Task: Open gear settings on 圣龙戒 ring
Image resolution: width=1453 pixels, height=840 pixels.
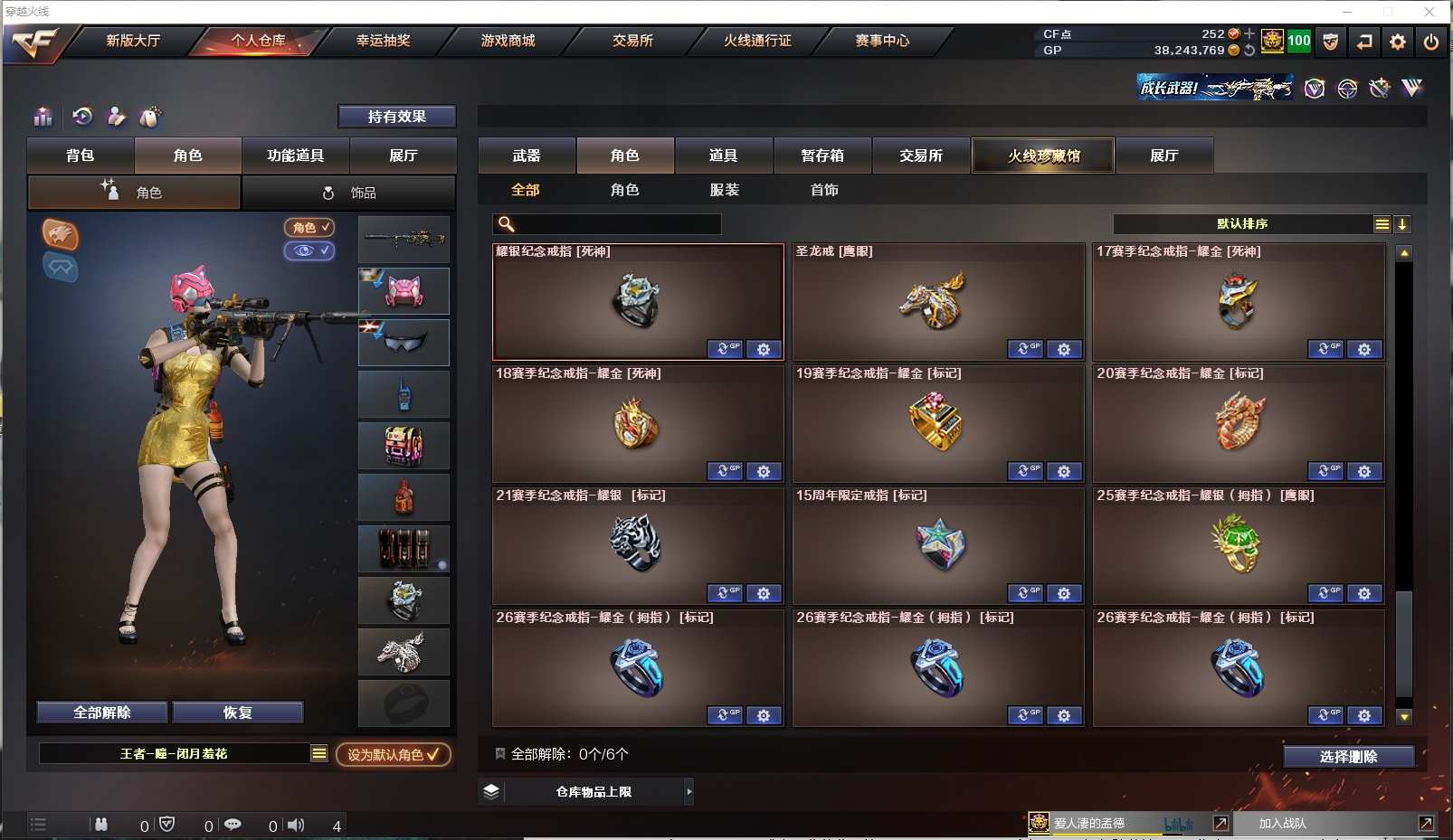Action: click(1064, 349)
